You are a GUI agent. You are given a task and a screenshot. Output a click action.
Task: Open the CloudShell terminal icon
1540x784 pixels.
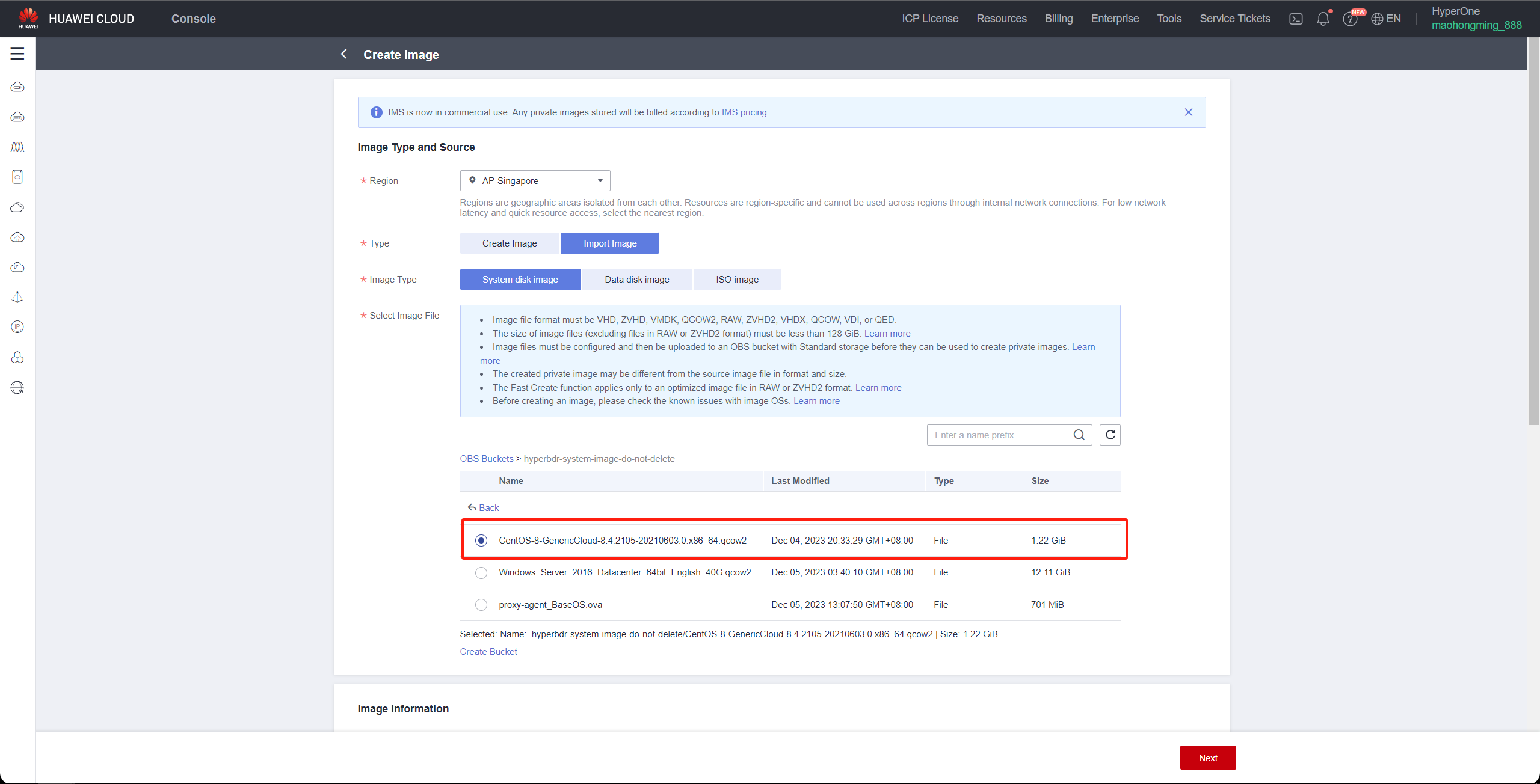(1296, 19)
